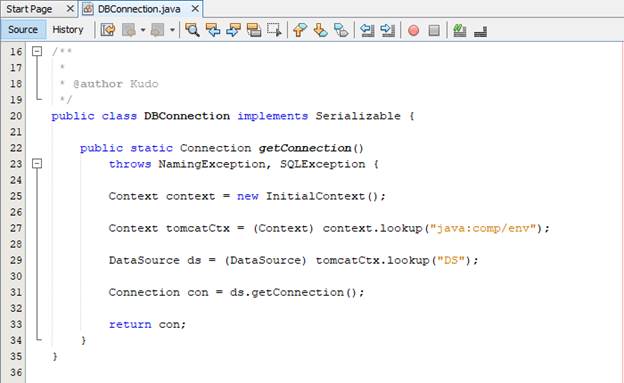Click ds.getConnection() call on line 31
The image size is (624, 383).
(294, 292)
